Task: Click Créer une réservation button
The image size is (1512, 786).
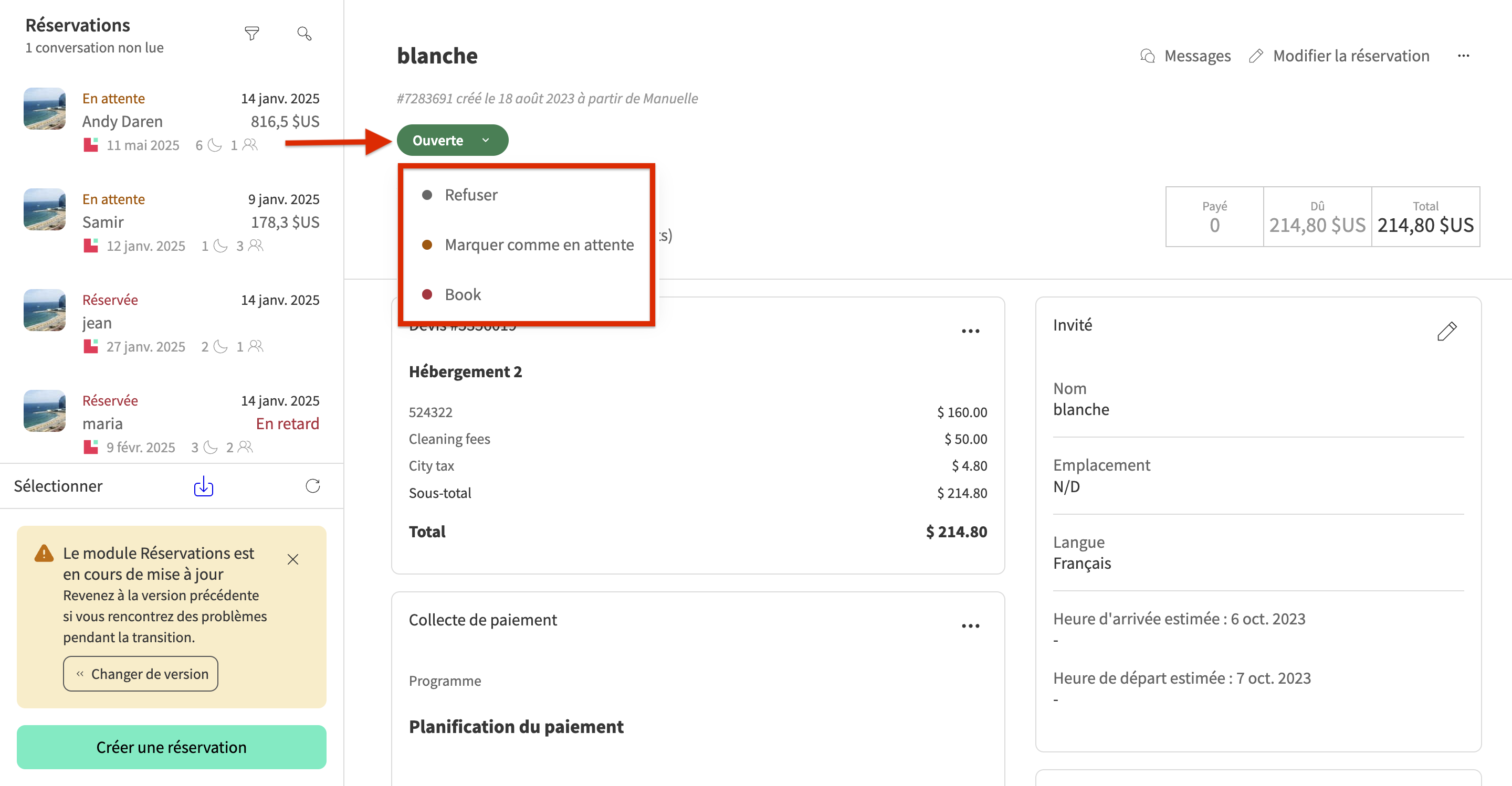Action: pyautogui.click(x=171, y=747)
